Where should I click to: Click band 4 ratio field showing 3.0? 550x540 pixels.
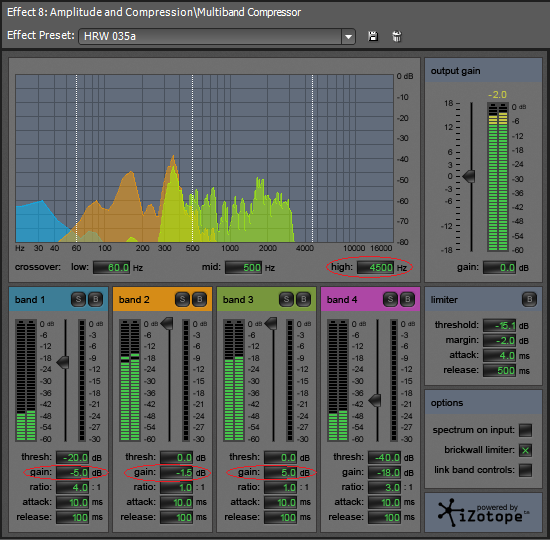(384, 487)
